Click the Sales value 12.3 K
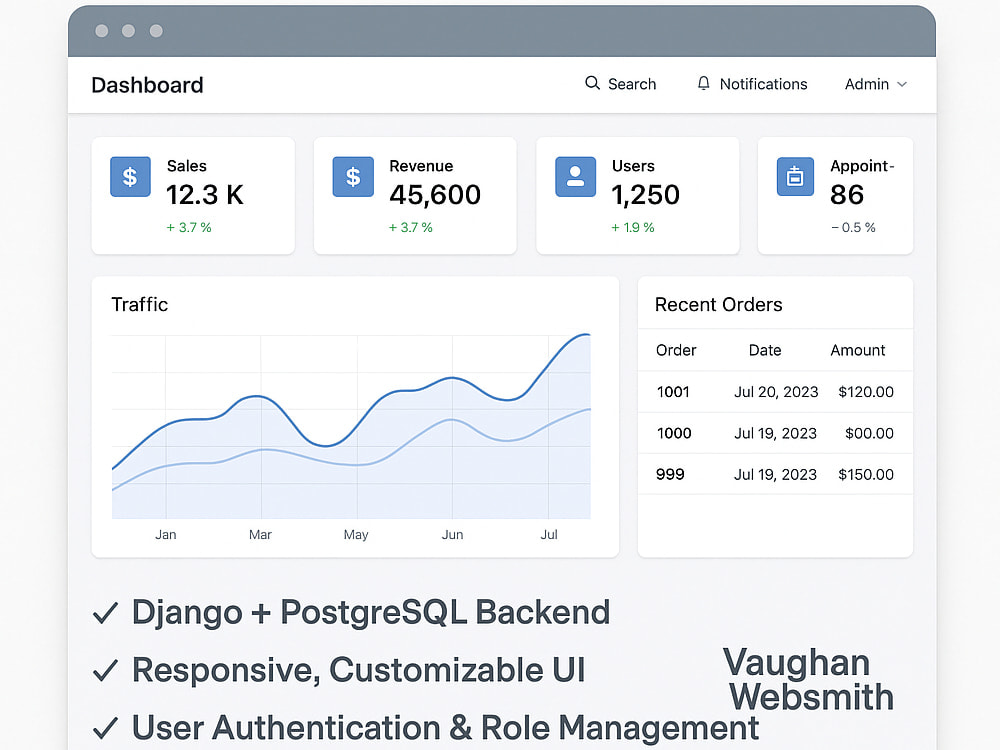The height and width of the screenshot is (750, 1000). [205, 195]
